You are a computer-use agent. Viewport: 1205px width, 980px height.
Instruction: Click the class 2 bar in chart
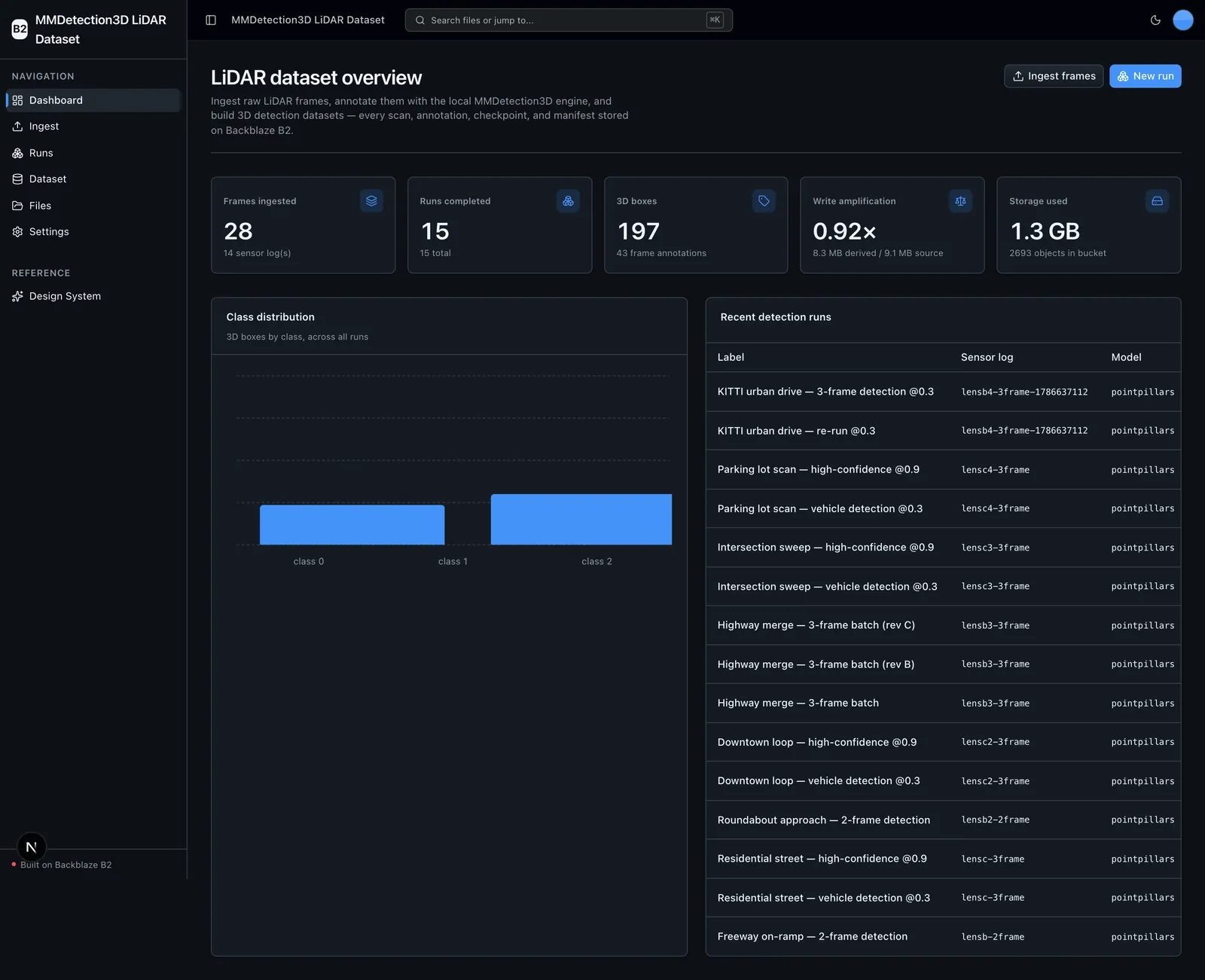click(x=581, y=519)
